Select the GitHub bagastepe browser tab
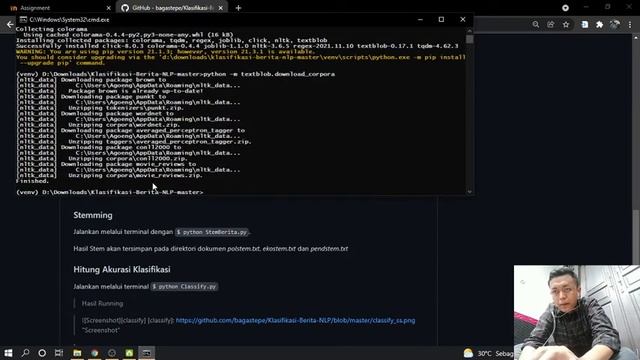This screenshot has height=360, width=640. (x=172, y=8)
